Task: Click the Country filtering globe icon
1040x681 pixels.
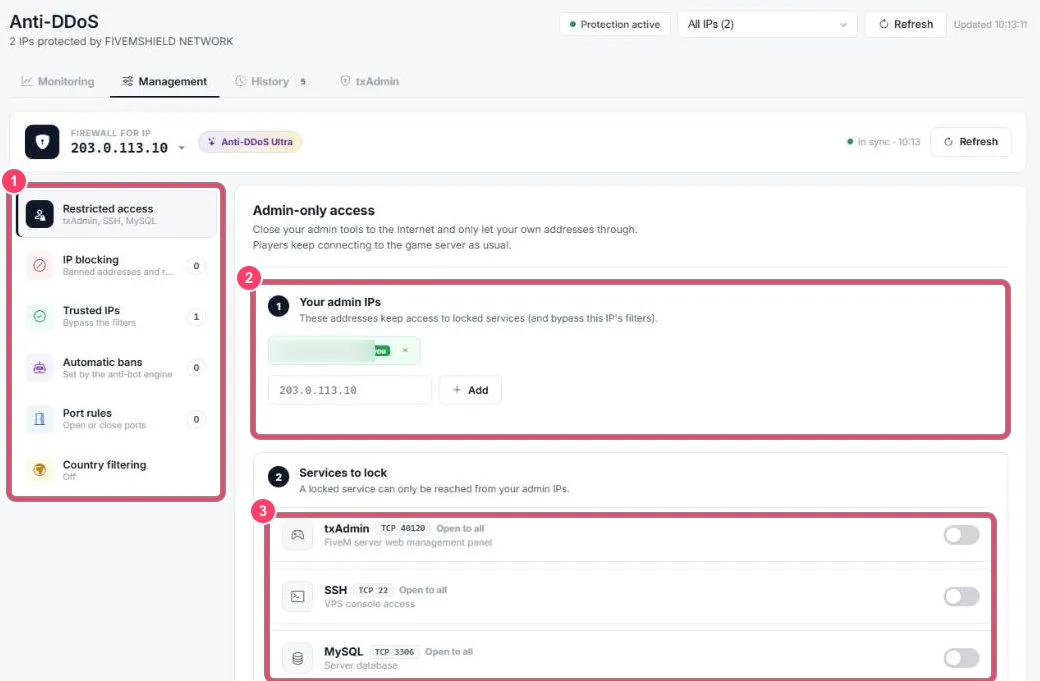Action: click(40, 469)
